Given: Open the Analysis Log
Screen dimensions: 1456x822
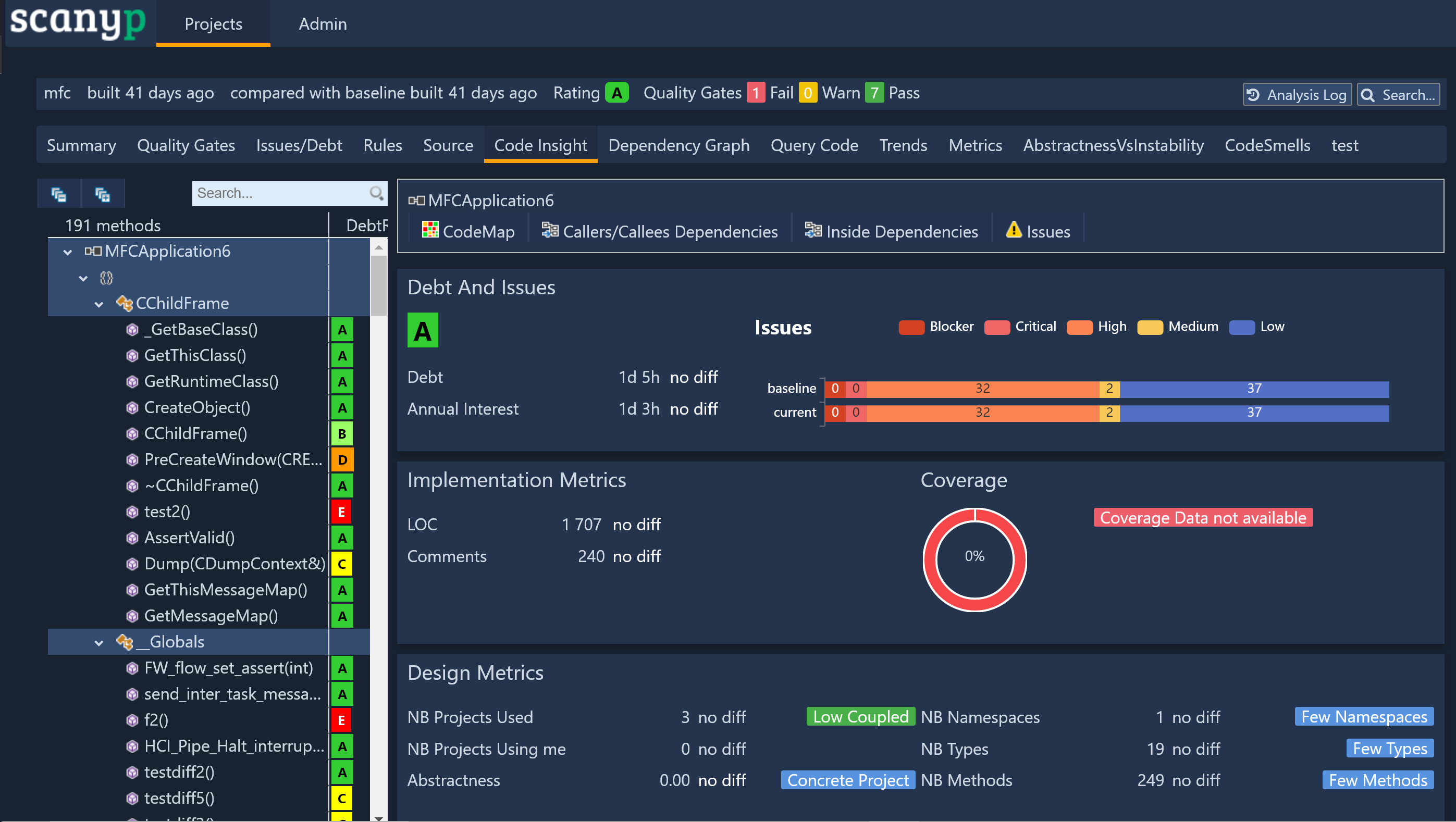Looking at the screenshot, I should point(1297,94).
